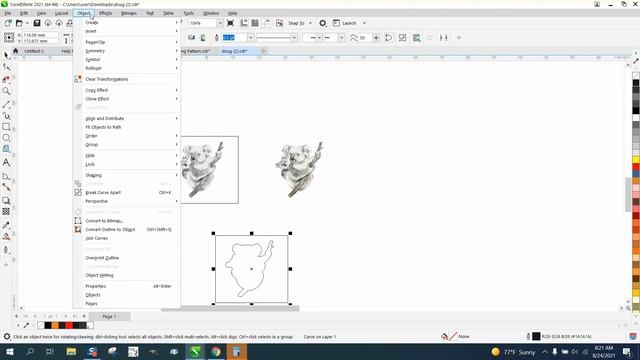Open the outline width dropdown
The width and height of the screenshot is (640, 360).
click(251, 38)
